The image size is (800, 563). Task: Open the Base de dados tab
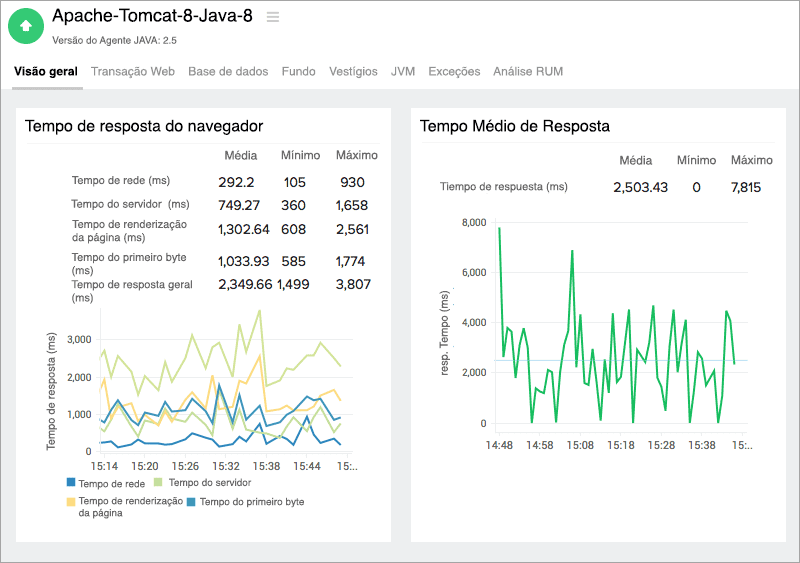click(x=228, y=72)
